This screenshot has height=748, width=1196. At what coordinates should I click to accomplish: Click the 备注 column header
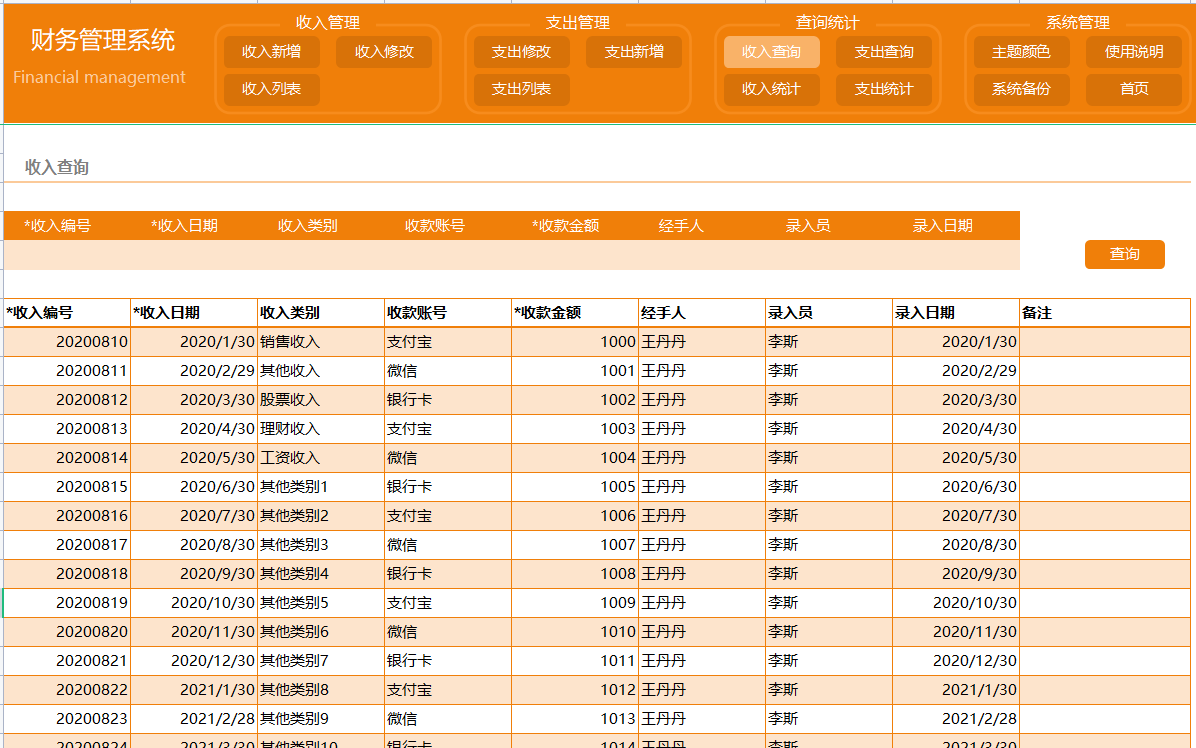click(x=1104, y=313)
